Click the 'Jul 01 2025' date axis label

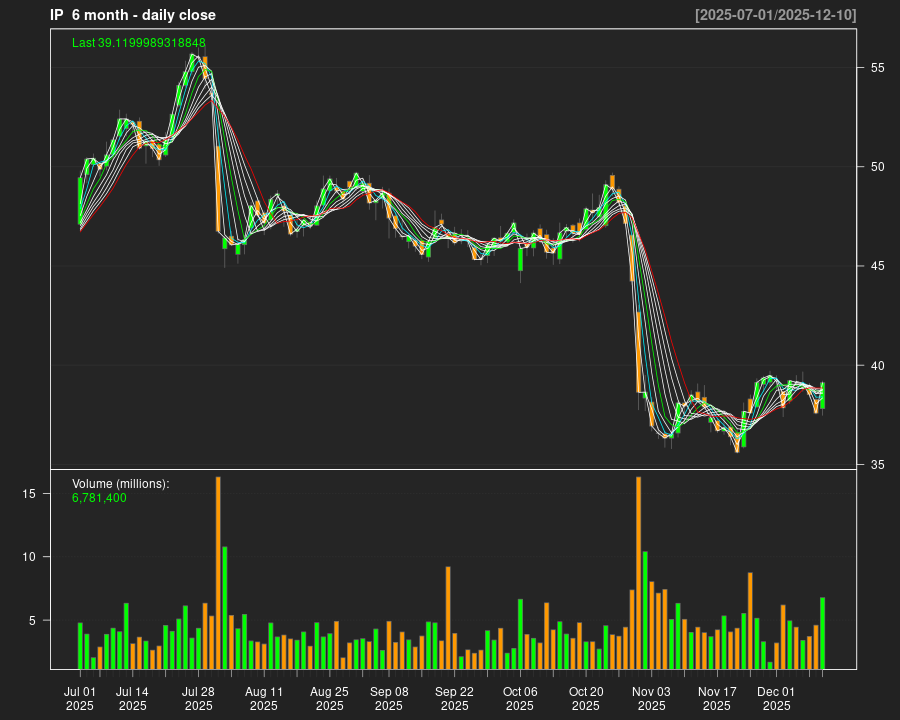pos(80,698)
